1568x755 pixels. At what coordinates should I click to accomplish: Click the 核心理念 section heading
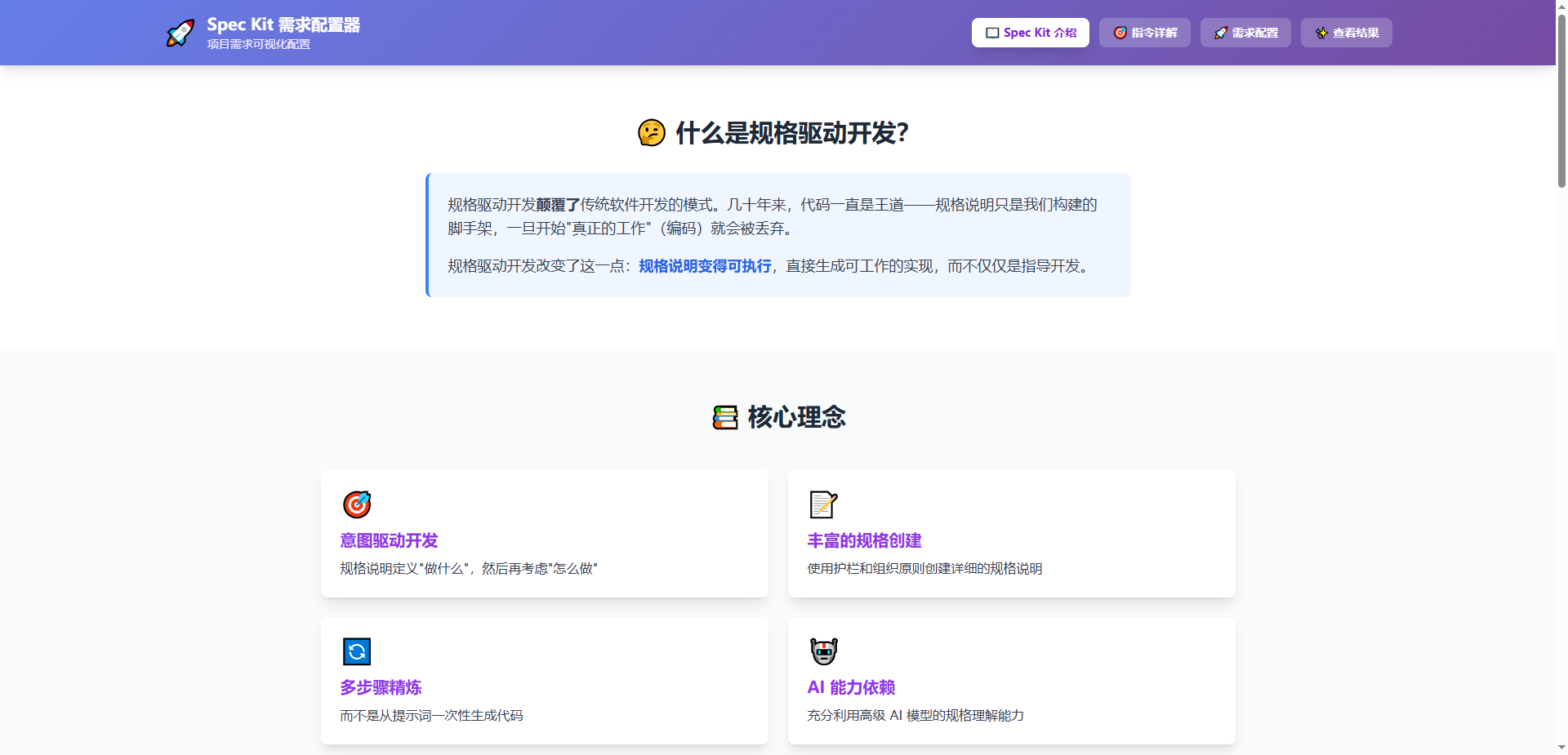(x=796, y=417)
